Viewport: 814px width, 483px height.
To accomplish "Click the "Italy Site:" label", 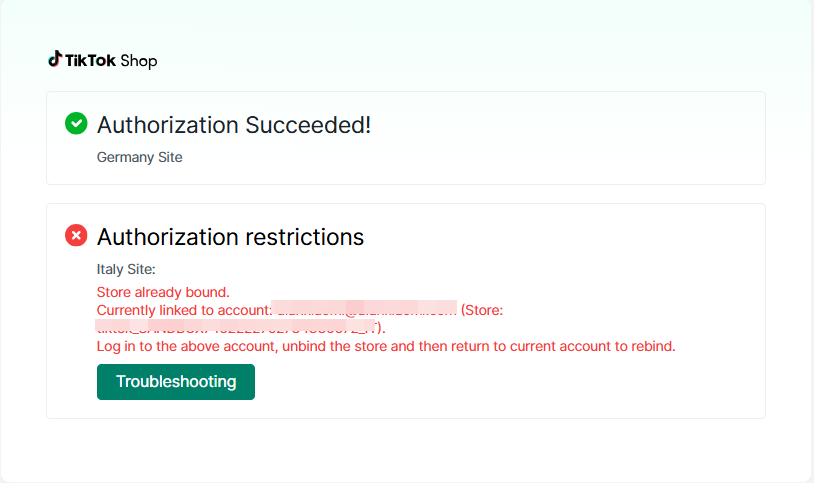I will (x=126, y=269).
